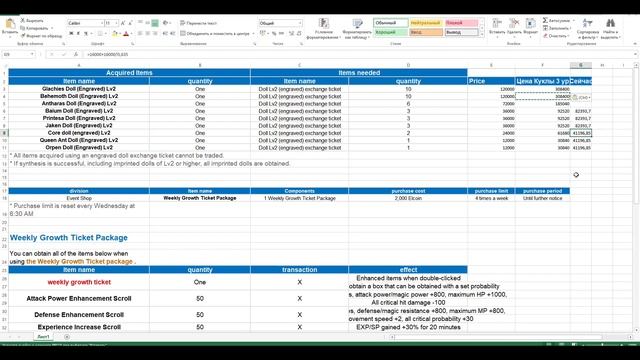
Task: Open the font size dropdown
Action: point(116,23)
